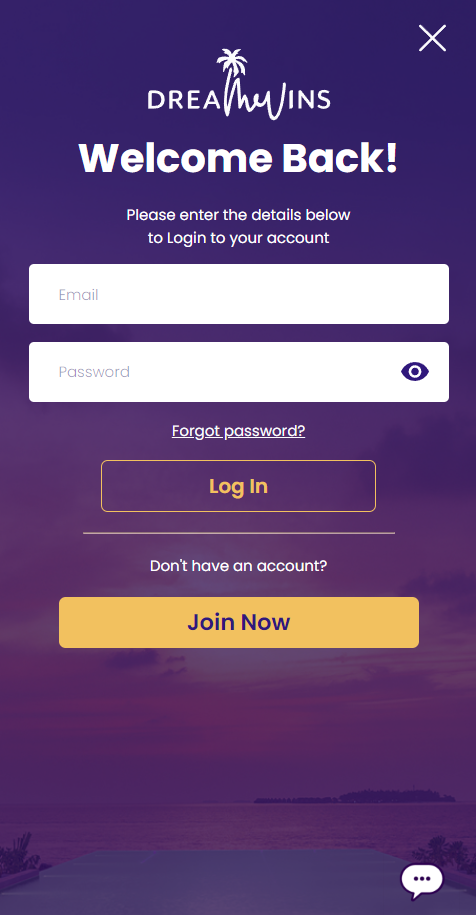Click the island silhouette in the background

[355, 797]
